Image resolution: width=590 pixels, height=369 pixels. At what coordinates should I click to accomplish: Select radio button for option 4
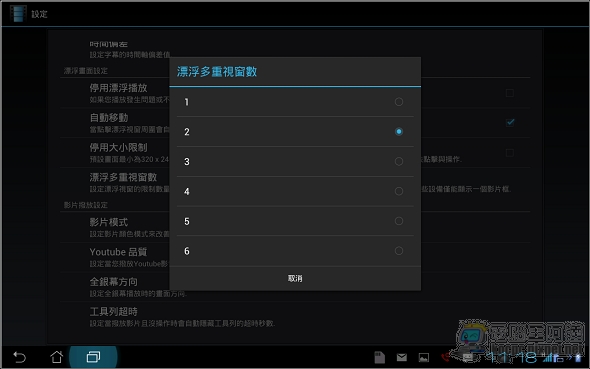point(398,191)
